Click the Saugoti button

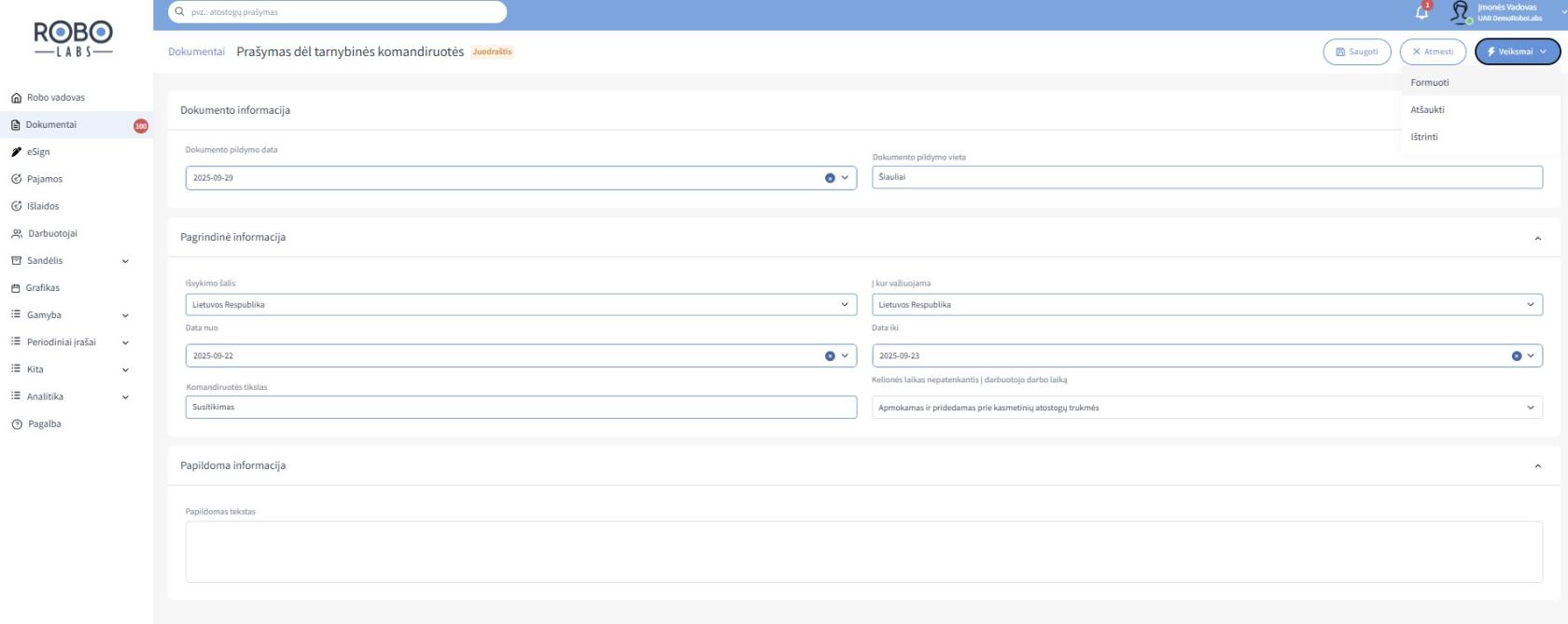tap(1357, 51)
